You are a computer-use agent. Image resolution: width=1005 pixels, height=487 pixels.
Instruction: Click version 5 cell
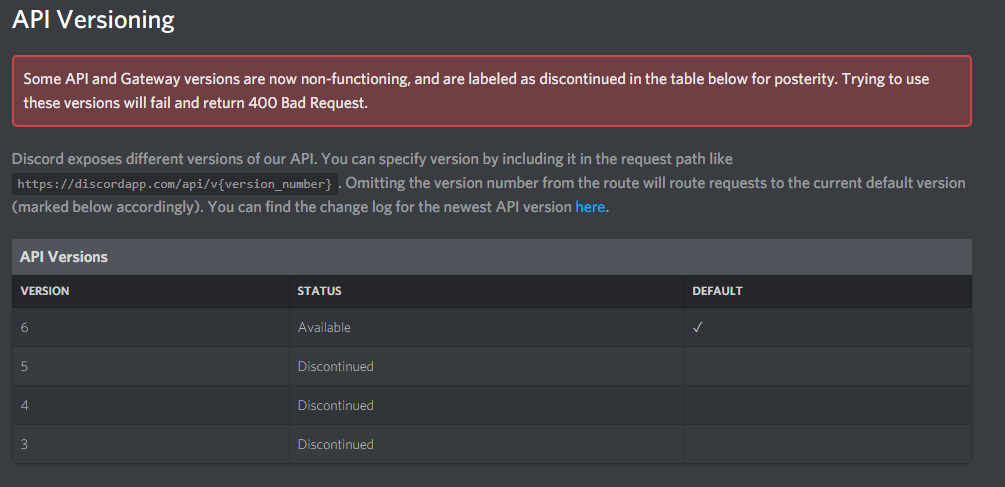click(x=151, y=367)
